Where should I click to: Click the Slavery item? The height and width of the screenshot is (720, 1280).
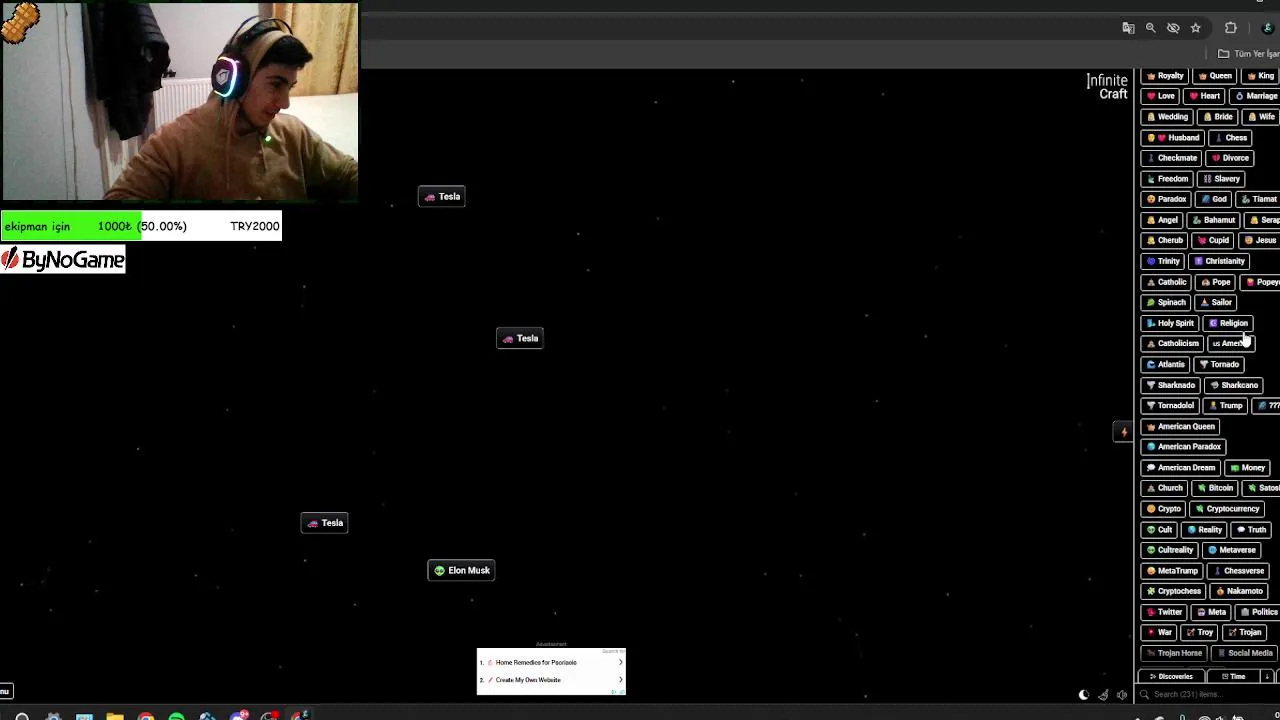1221,179
